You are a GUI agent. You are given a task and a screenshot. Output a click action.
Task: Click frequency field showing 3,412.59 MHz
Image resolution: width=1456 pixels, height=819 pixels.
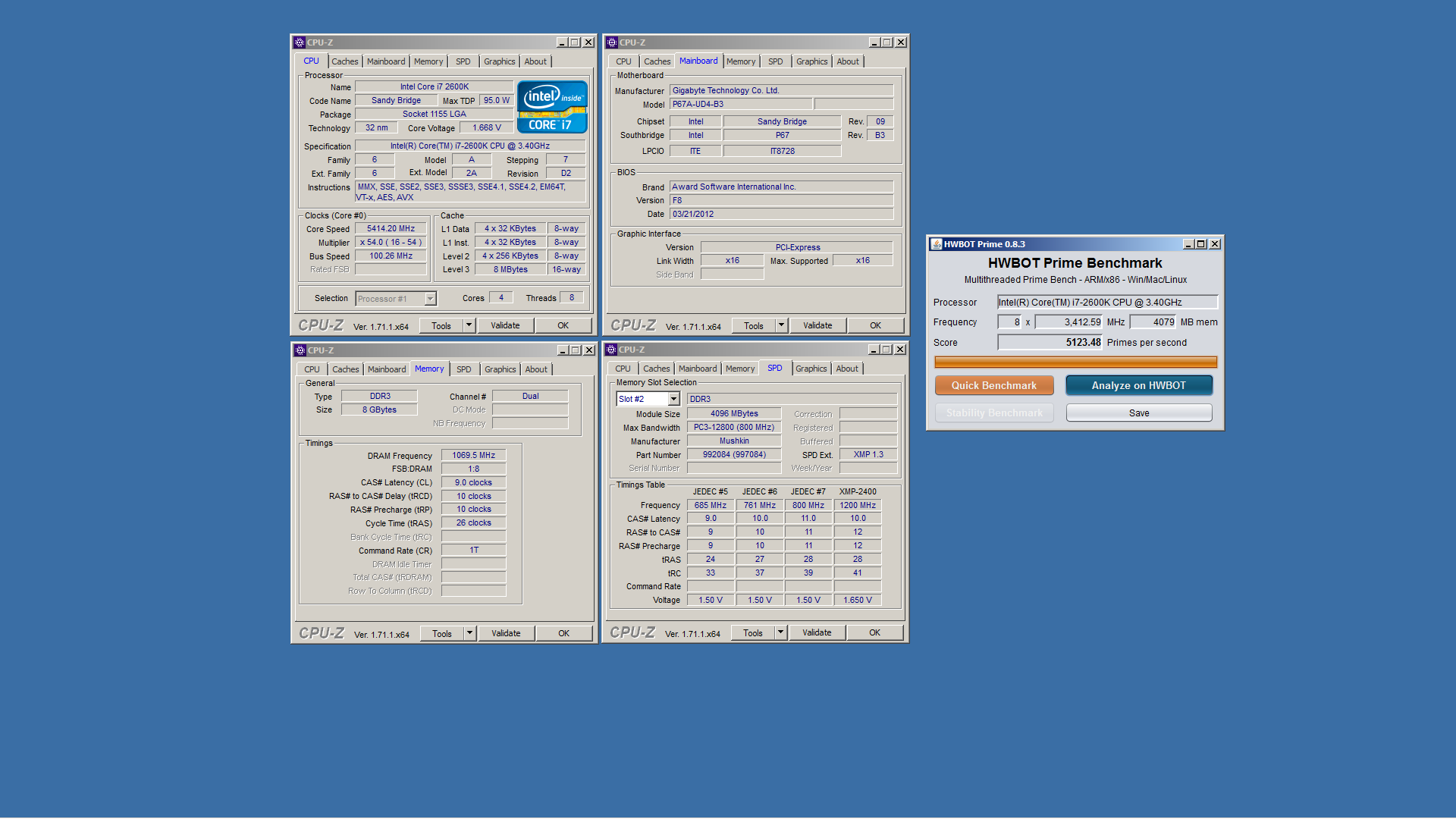click(1068, 322)
